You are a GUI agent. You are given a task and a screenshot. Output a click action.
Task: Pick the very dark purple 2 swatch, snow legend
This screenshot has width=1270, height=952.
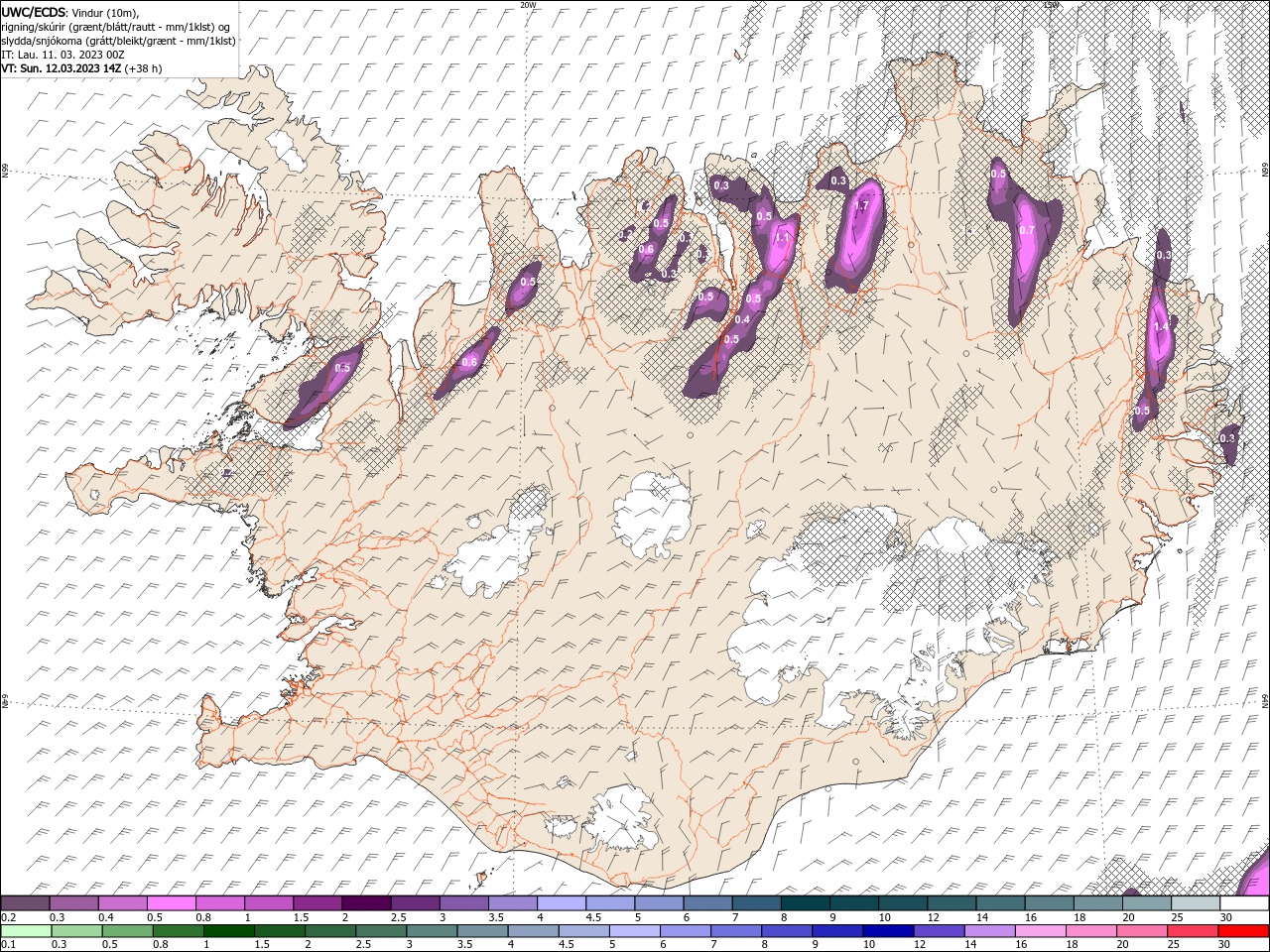tap(365, 903)
